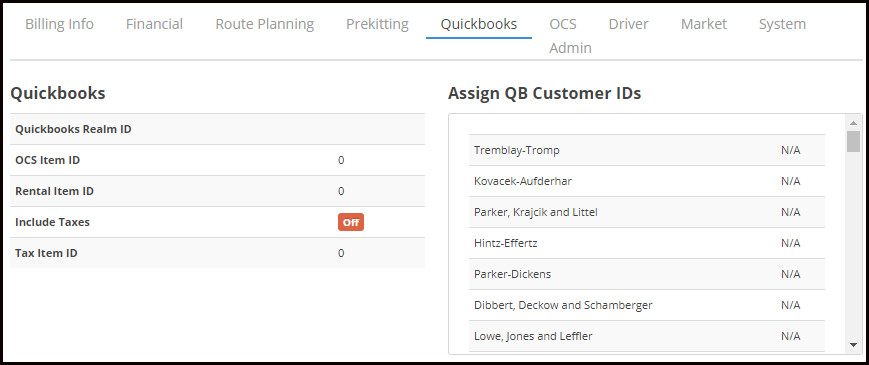The image size is (869, 365).
Task: Click the scrollbar up arrow in customer list
Action: [x=853, y=123]
